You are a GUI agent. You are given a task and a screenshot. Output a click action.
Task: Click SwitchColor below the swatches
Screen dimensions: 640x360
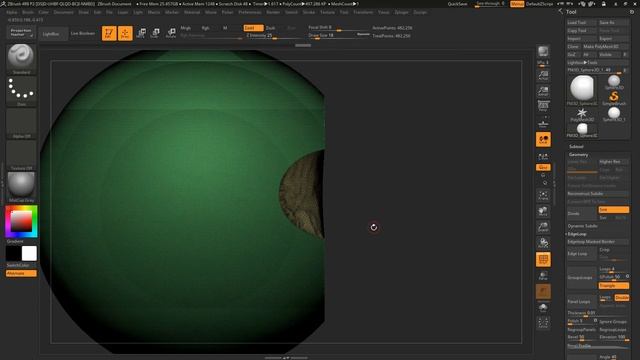coord(18,265)
